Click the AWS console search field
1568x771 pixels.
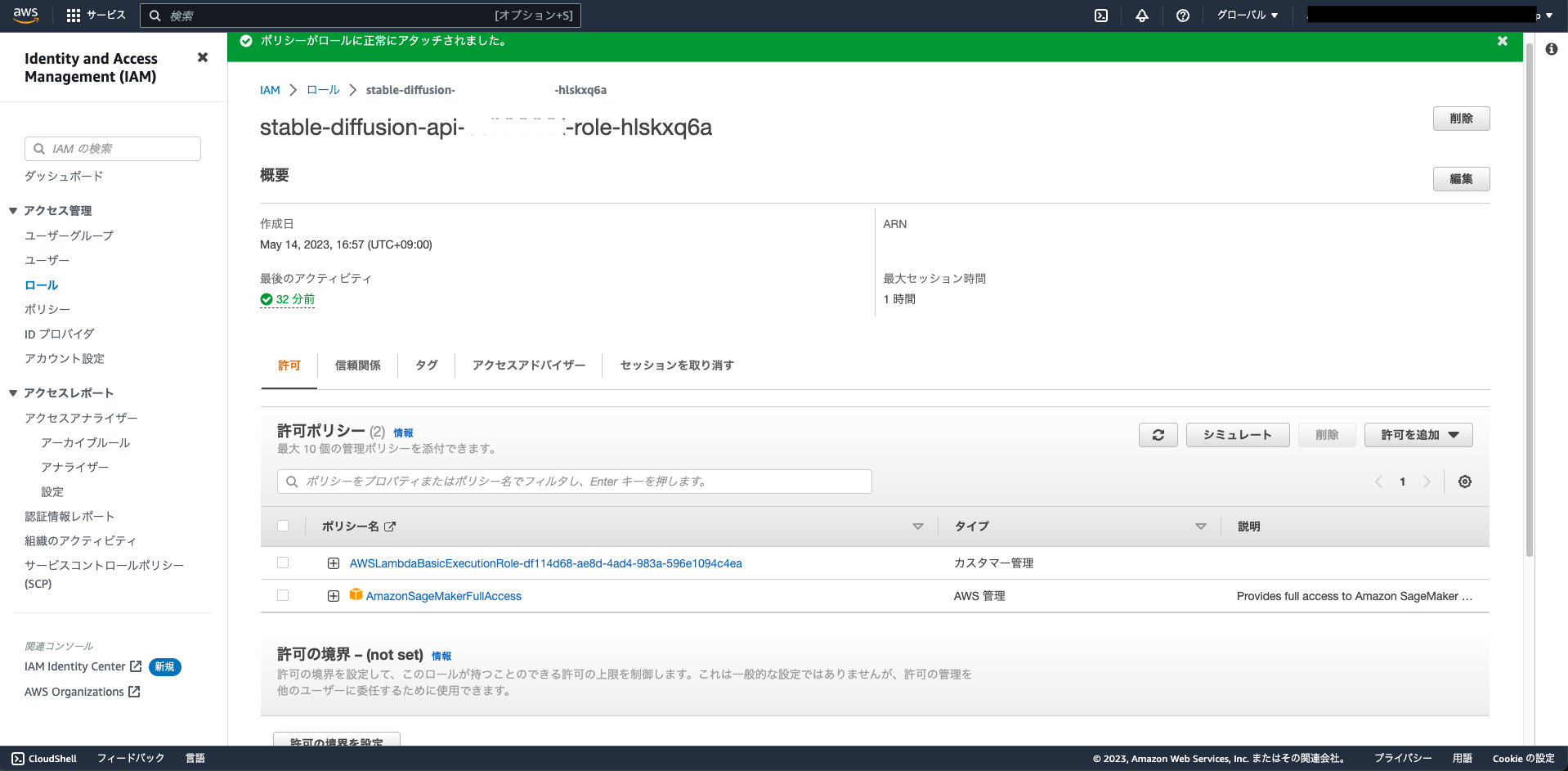(361, 16)
